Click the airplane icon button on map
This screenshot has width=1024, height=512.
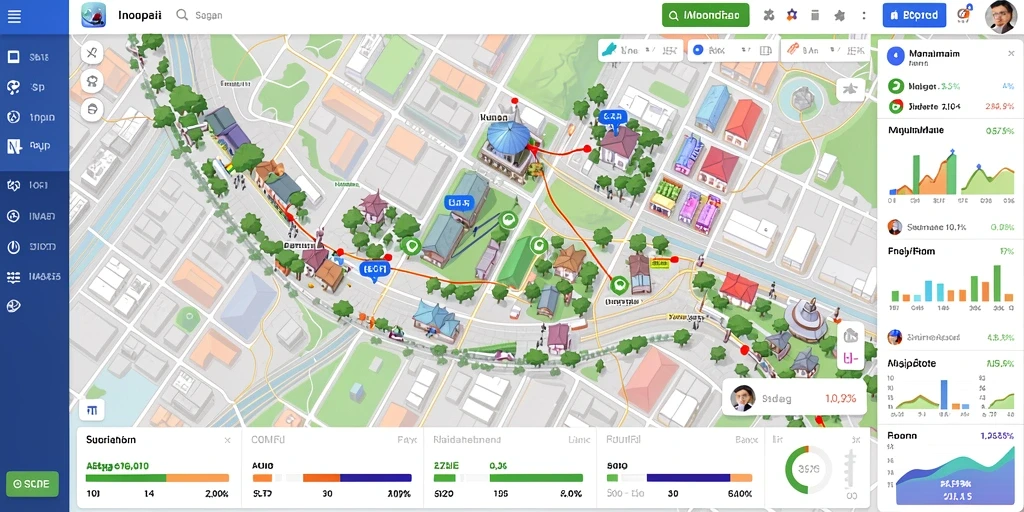coord(850,89)
